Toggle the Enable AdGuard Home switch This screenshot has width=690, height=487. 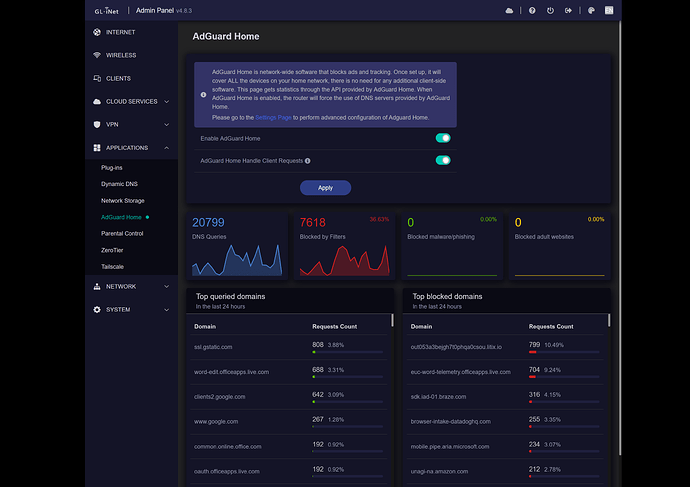click(x=443, y=139)
